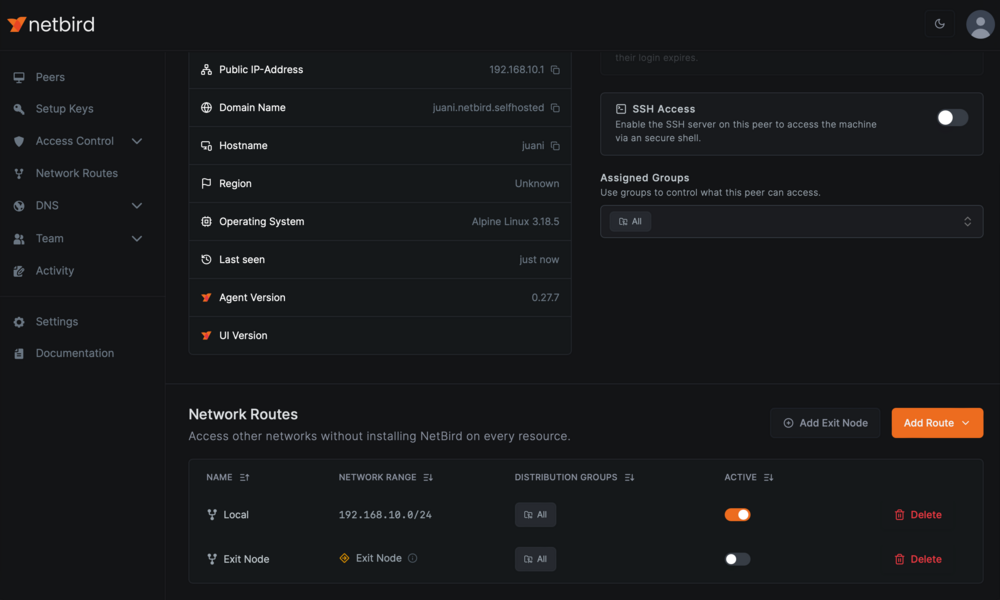1000x600 pixels.
Task: Open the Assigned Groups dropdown
Action: [x=791, y=221]
